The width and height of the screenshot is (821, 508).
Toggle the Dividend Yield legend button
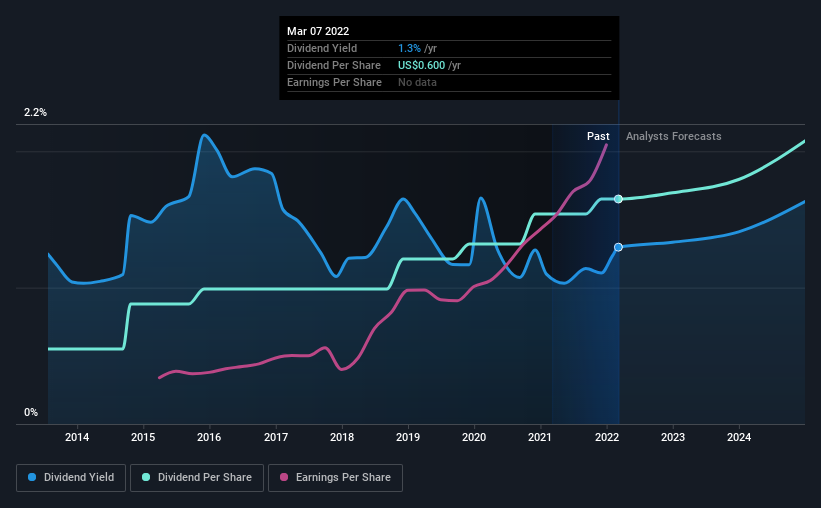click(71, 478)
